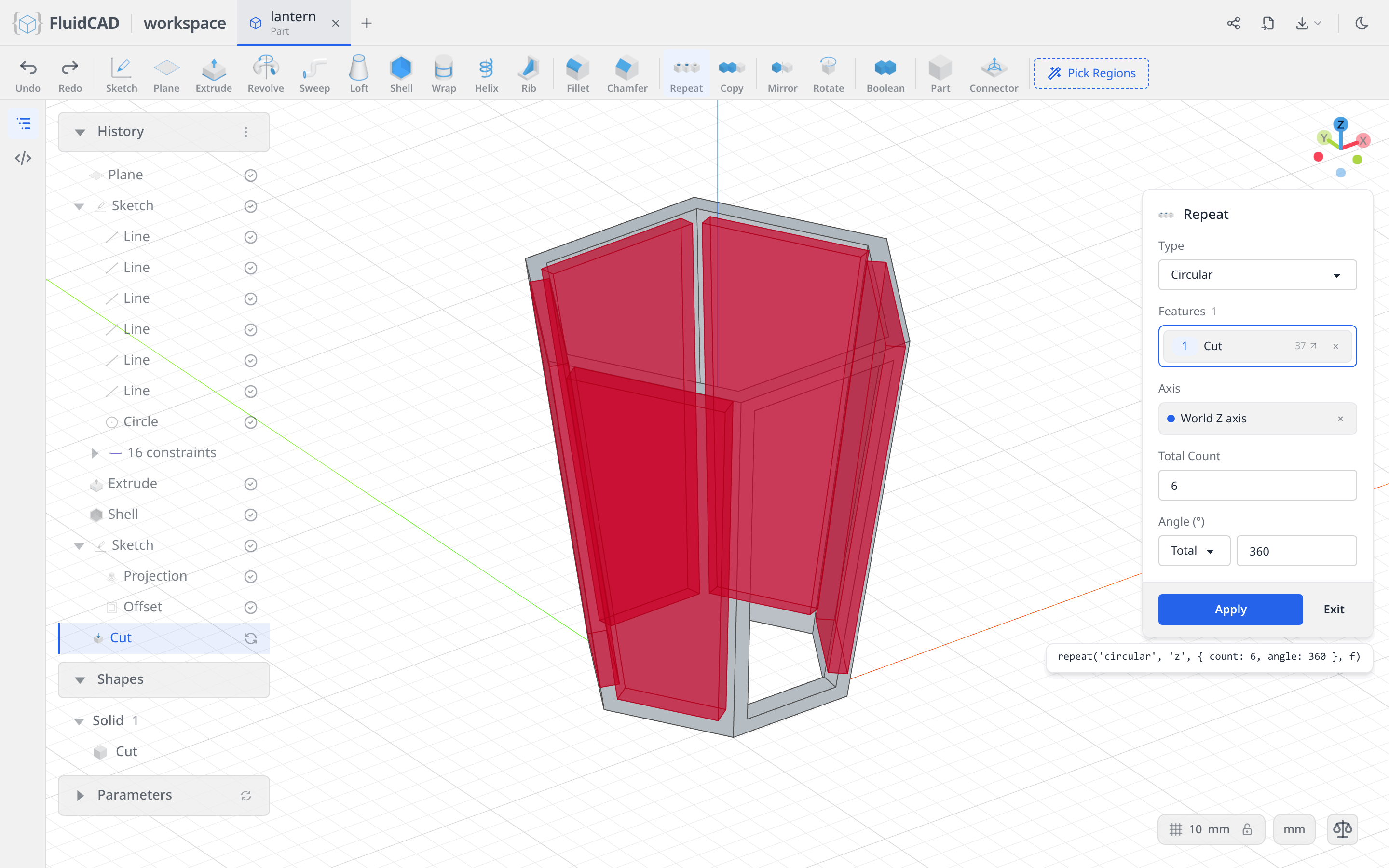Open the measure scale icon

tap(1342, 829)
